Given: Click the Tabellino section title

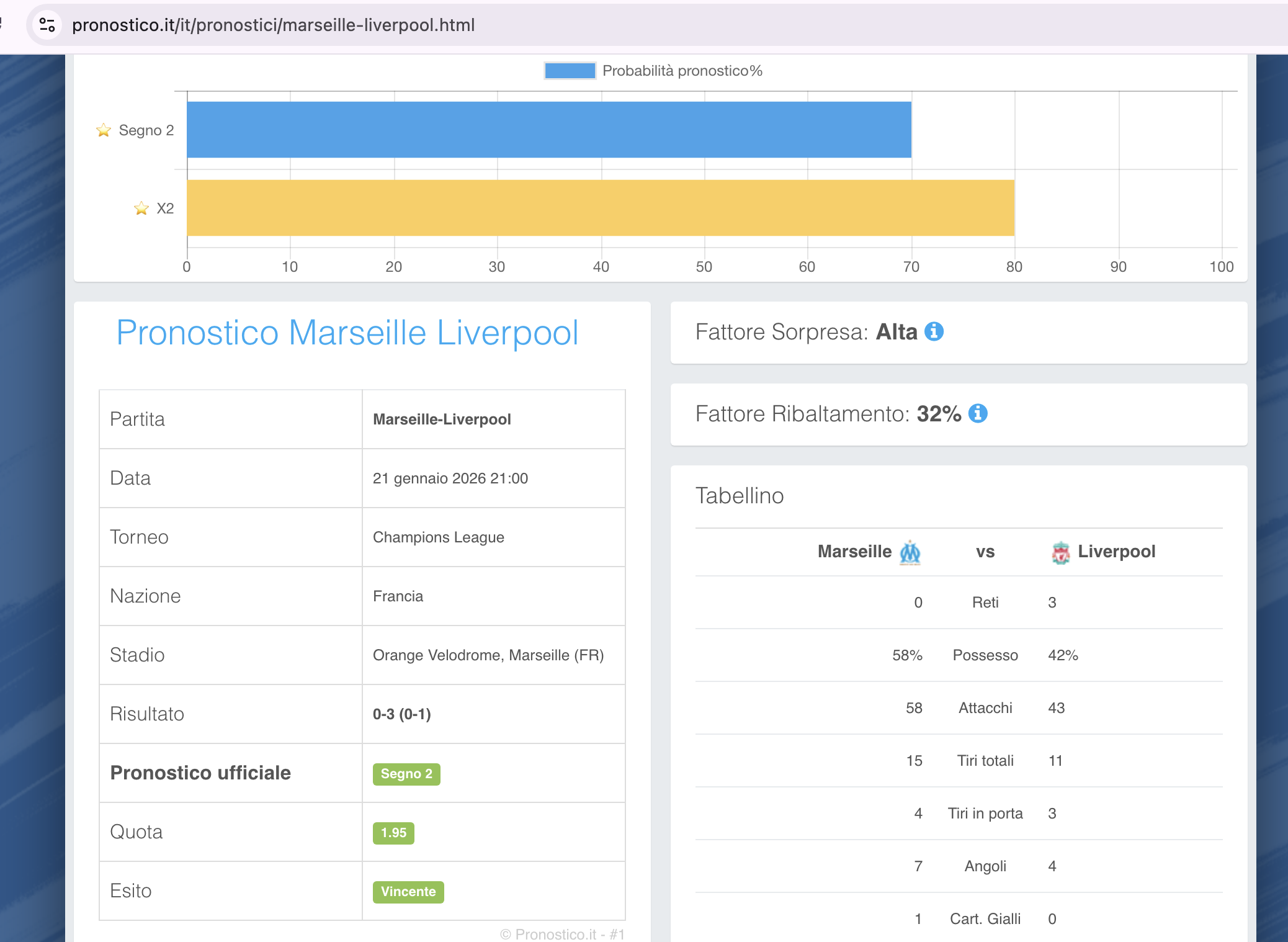Looking at the screenshot, I should (740, 496).
